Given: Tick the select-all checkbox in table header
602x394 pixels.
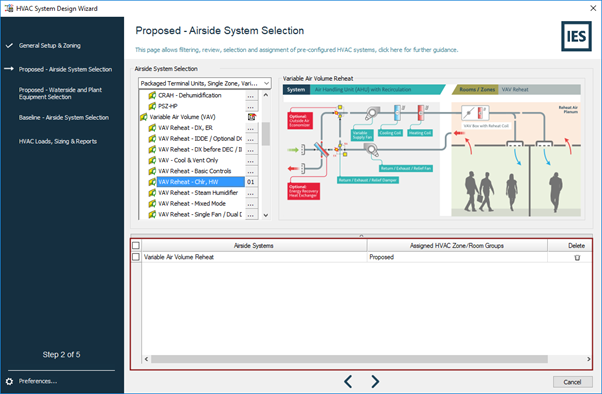Looking at the screenshot, I should [136, 245].
